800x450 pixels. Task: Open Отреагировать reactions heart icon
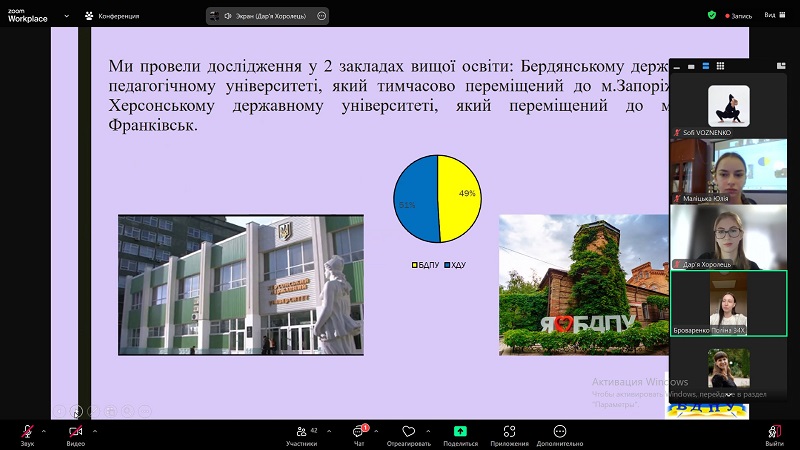point(409,432)
